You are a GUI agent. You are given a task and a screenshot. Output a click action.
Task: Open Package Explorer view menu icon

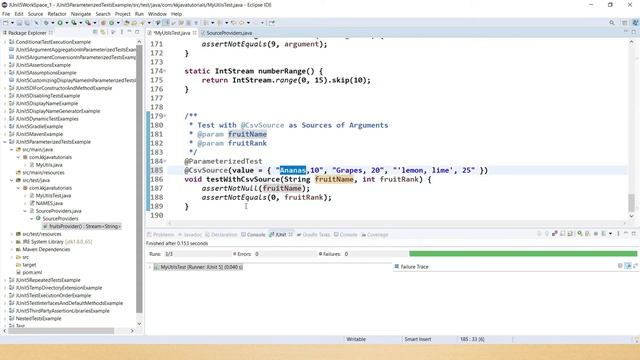[x=122, y=32]
